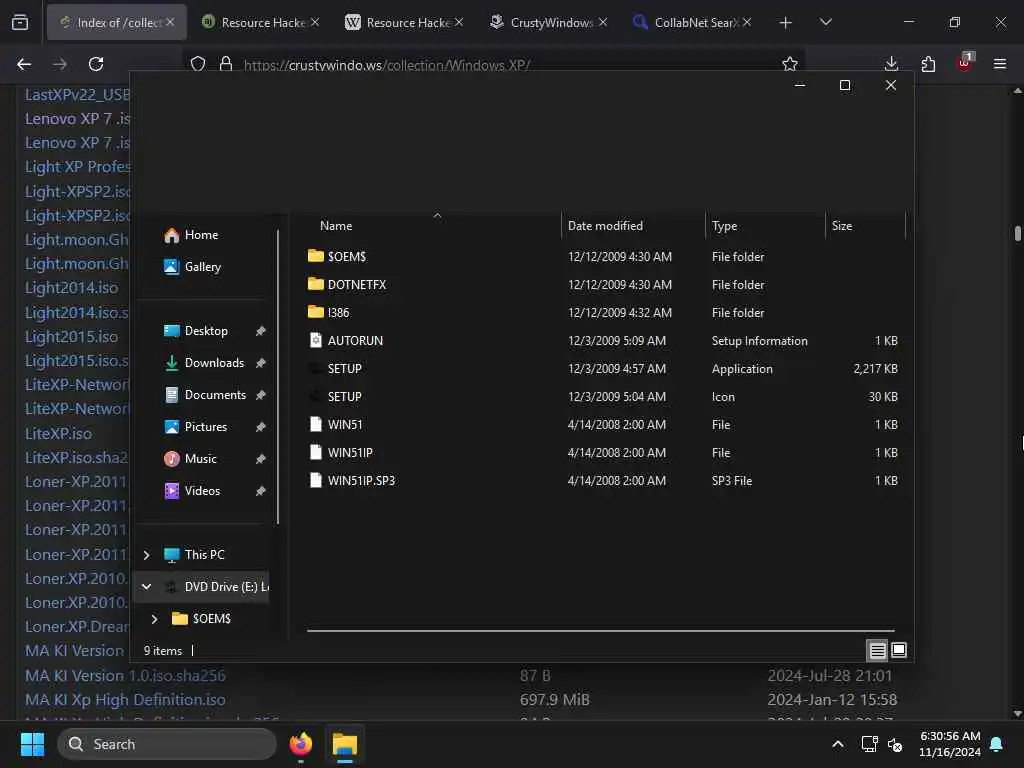1024x768 pixels.
Task: Open Light2014.iso link in browser
Action: point(71,288)
